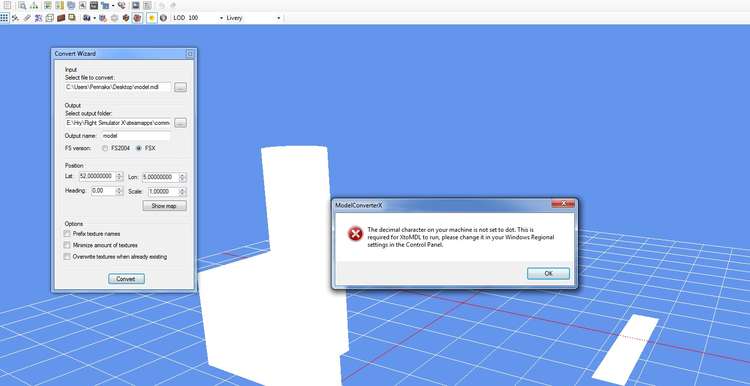Click OK in the ModelConverterX error dialog
Image resolution: width=750 pixels, height=386 pixels.
(x=548, y=274)
